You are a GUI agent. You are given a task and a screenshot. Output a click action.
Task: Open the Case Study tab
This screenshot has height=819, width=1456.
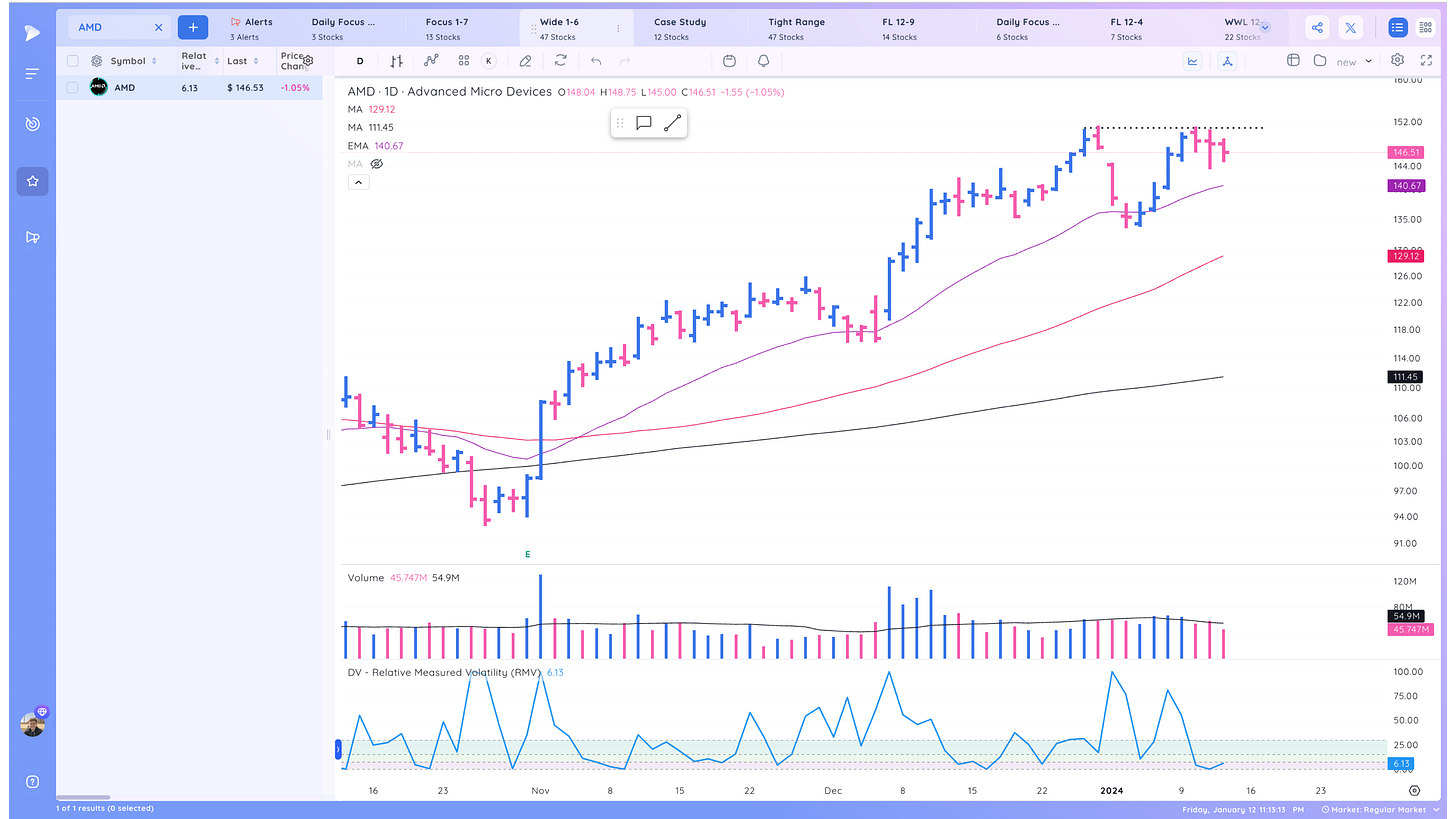coord(680,28)
